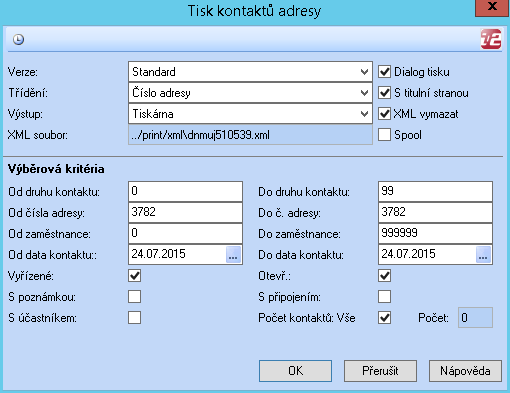
Task: Click the clock icon in the toolbar
Action: tap(18, 39)
